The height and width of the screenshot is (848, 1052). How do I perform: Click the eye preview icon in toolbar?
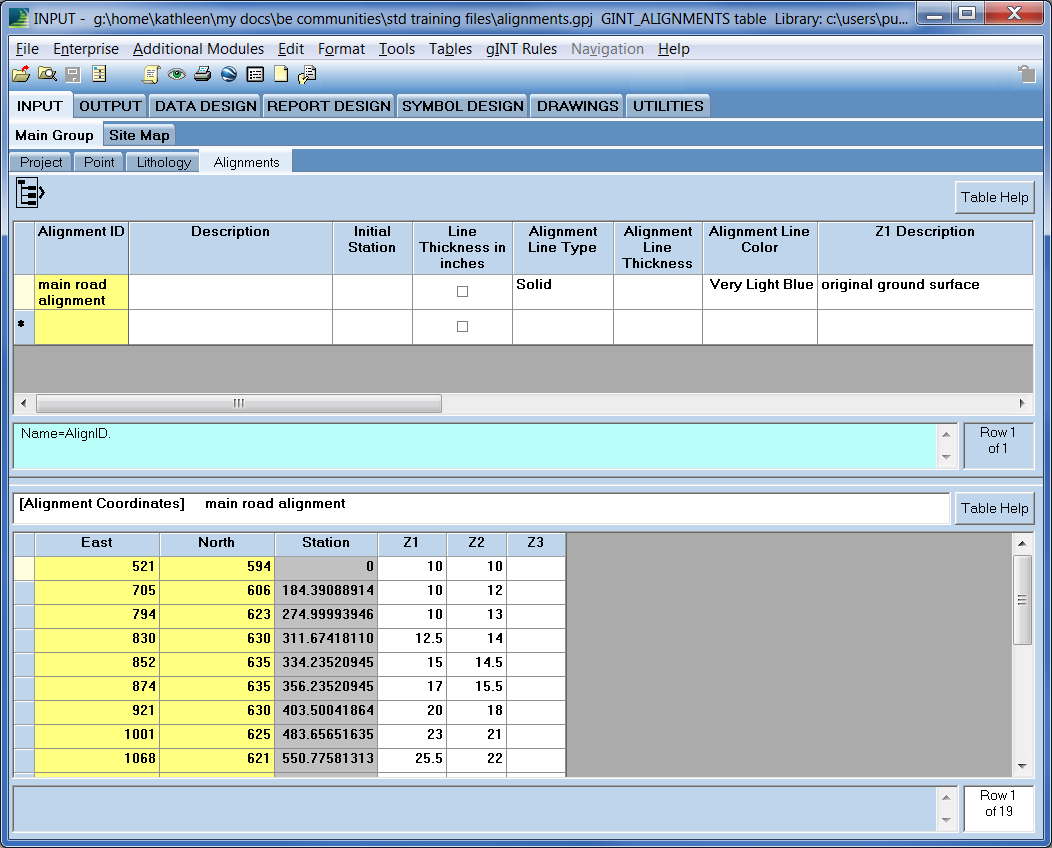click(176, 74)
